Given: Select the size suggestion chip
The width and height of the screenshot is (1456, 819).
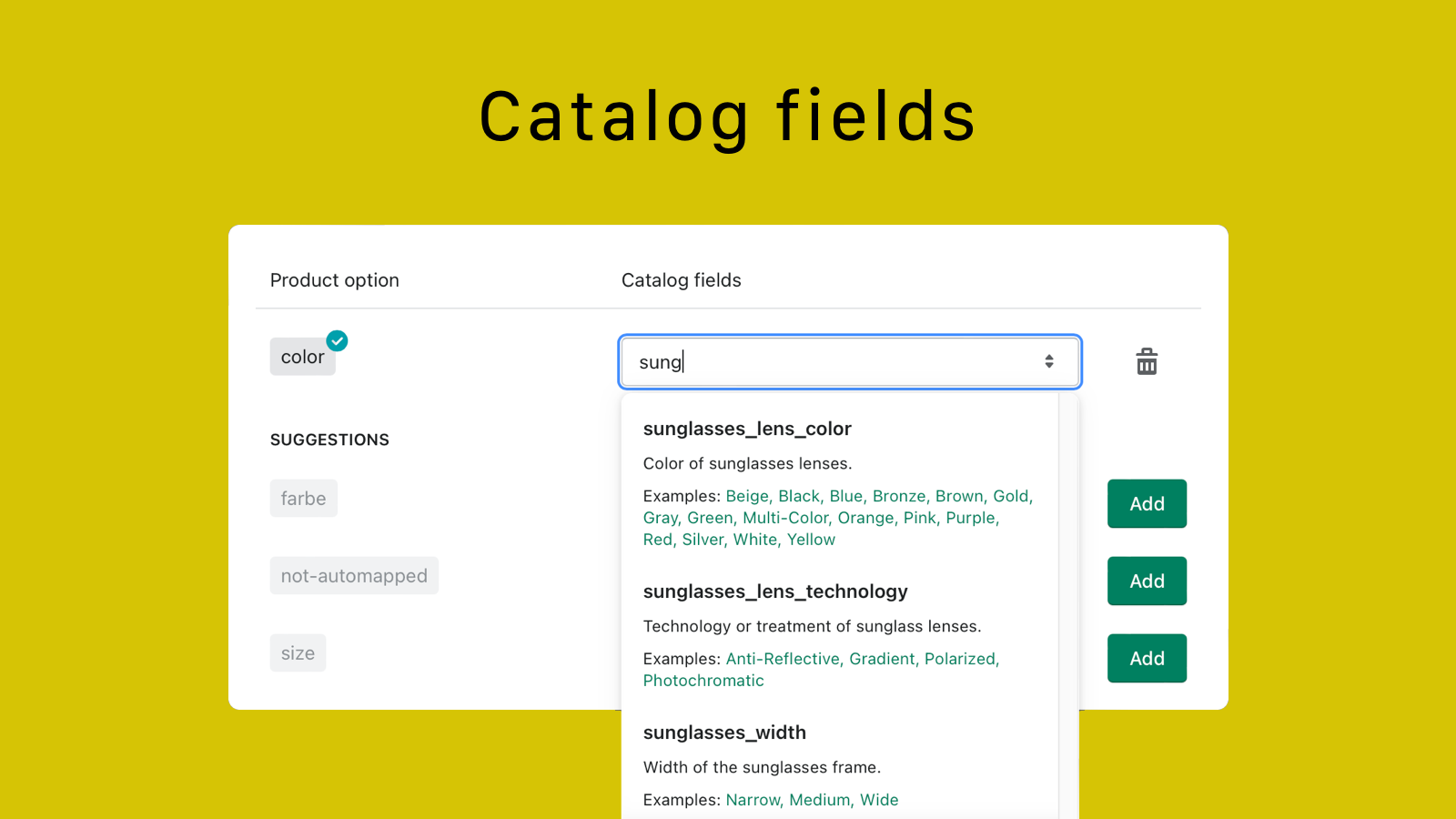Looking at the screenshot, I should click(x=298, y=652).
